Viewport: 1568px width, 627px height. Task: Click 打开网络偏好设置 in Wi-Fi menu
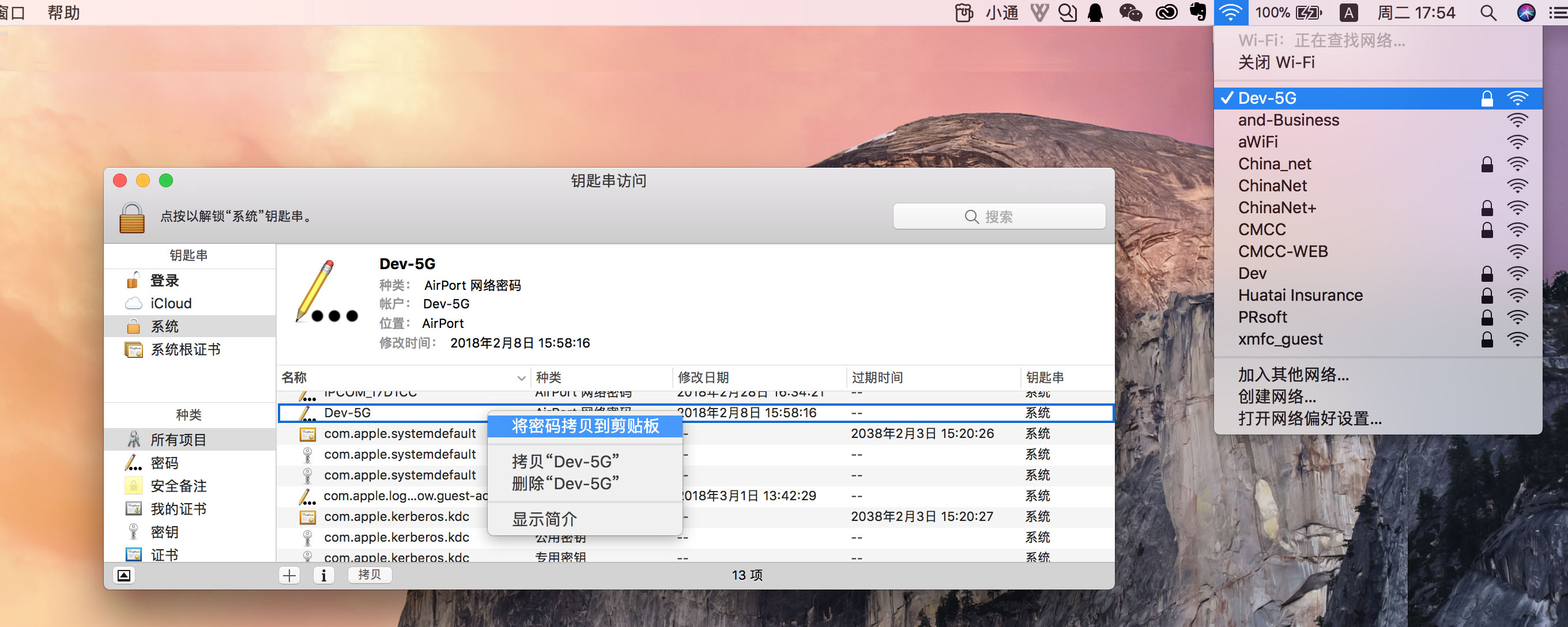[1309, 419]
